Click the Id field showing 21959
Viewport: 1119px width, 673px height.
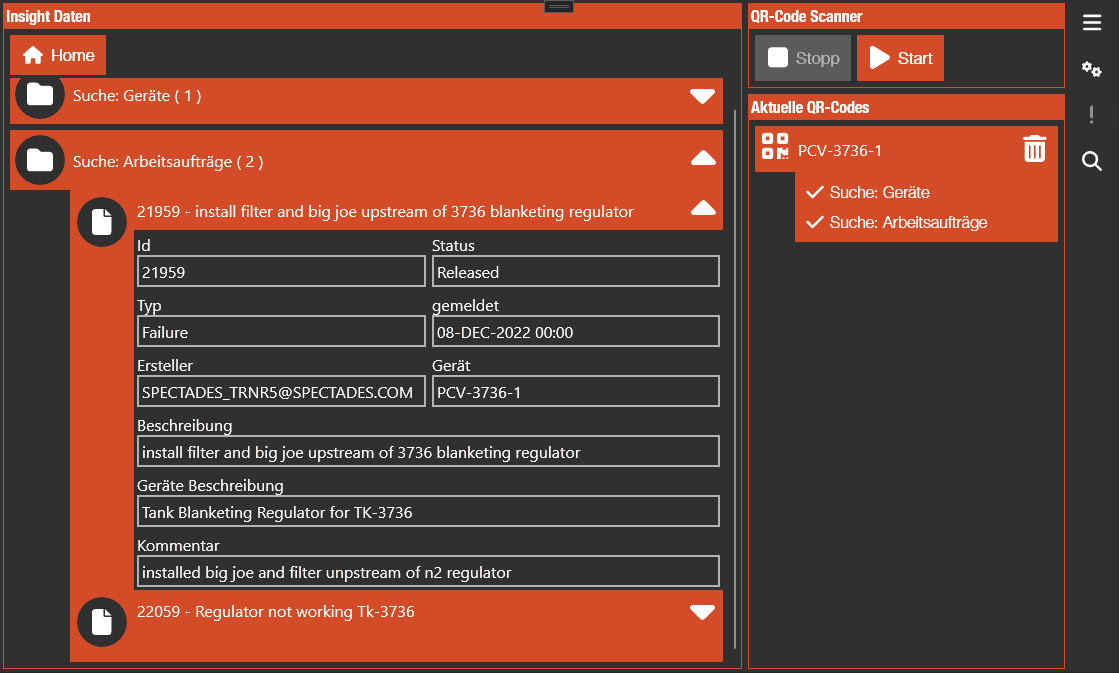tap(281, 271)
